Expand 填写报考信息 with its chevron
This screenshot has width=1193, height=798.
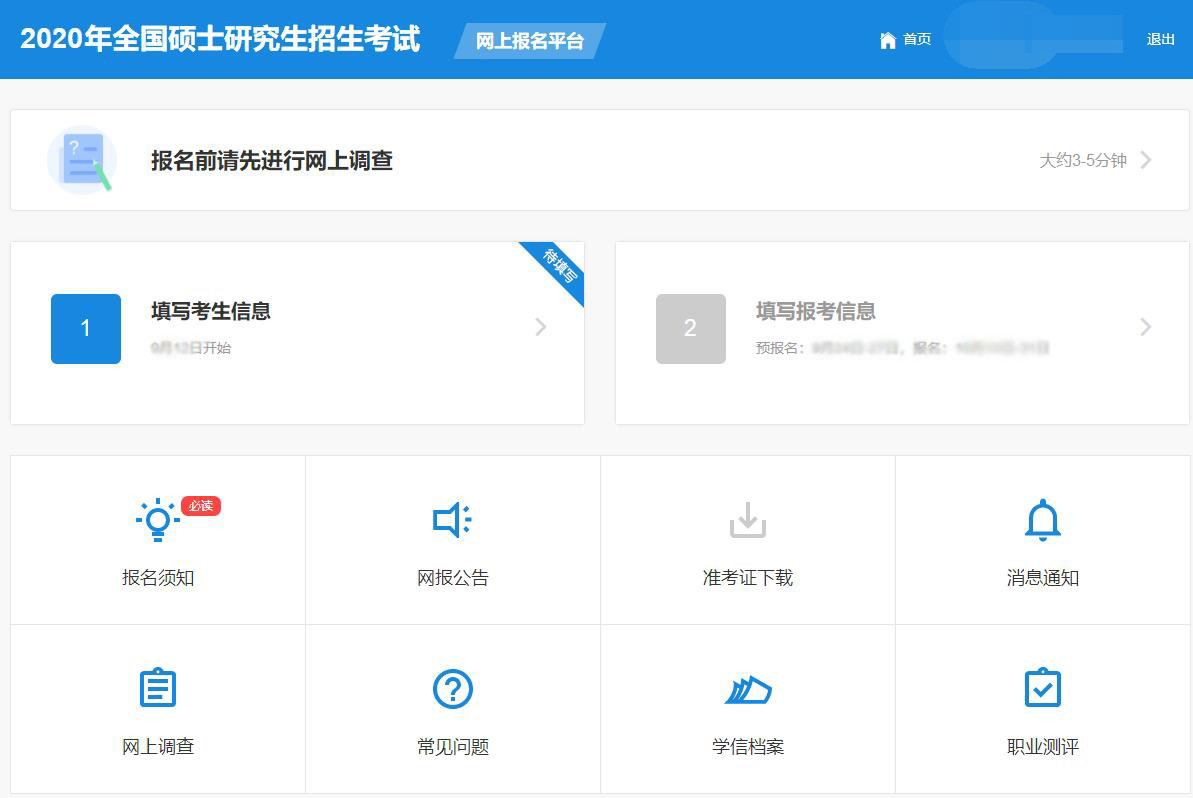(x=1145, y=327)
